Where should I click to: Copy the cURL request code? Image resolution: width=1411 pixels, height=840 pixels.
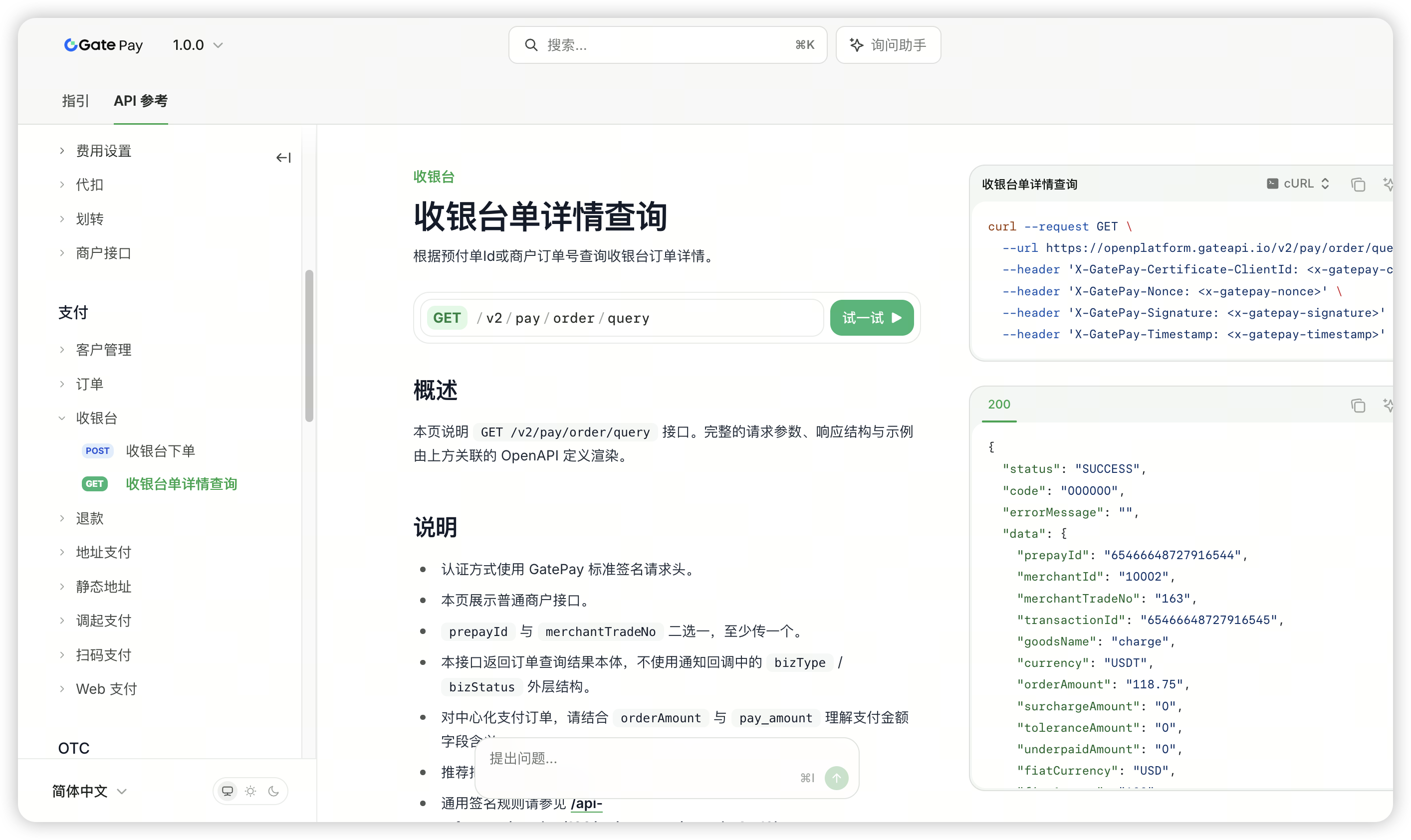pyautogui.click(x=1358, y=185)
